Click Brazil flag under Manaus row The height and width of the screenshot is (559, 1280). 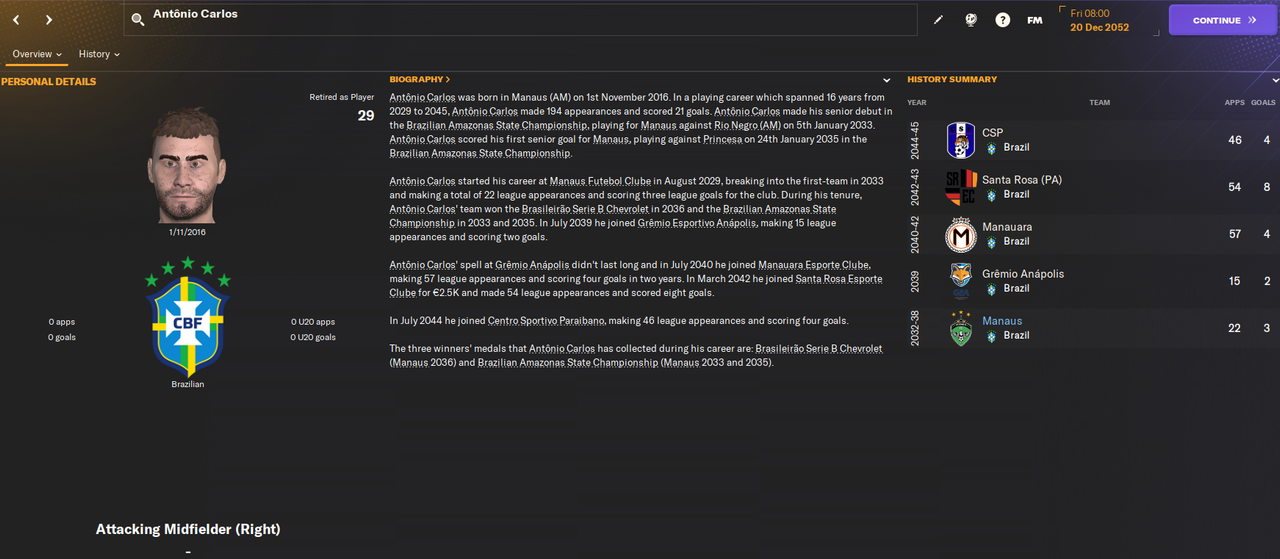click(x=991, y=336)
